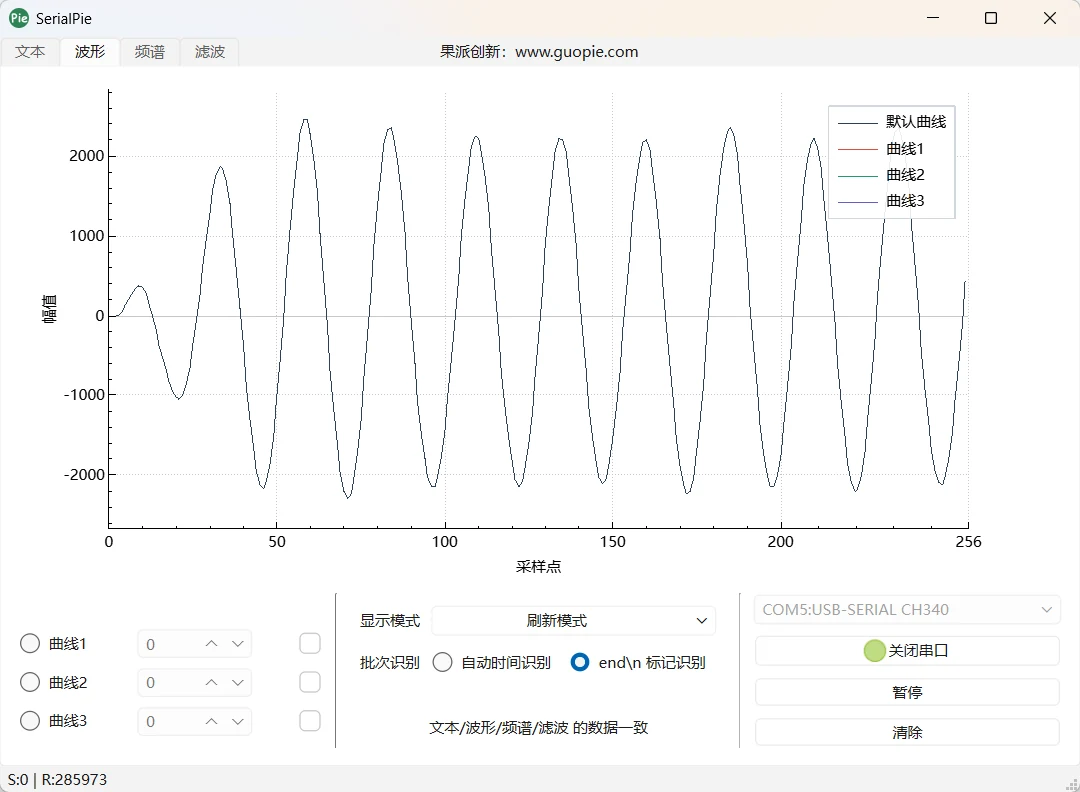This screenshot has width=1080, height=792.
Task: Open the 滤波 tab
Action: tap(209, 52)
